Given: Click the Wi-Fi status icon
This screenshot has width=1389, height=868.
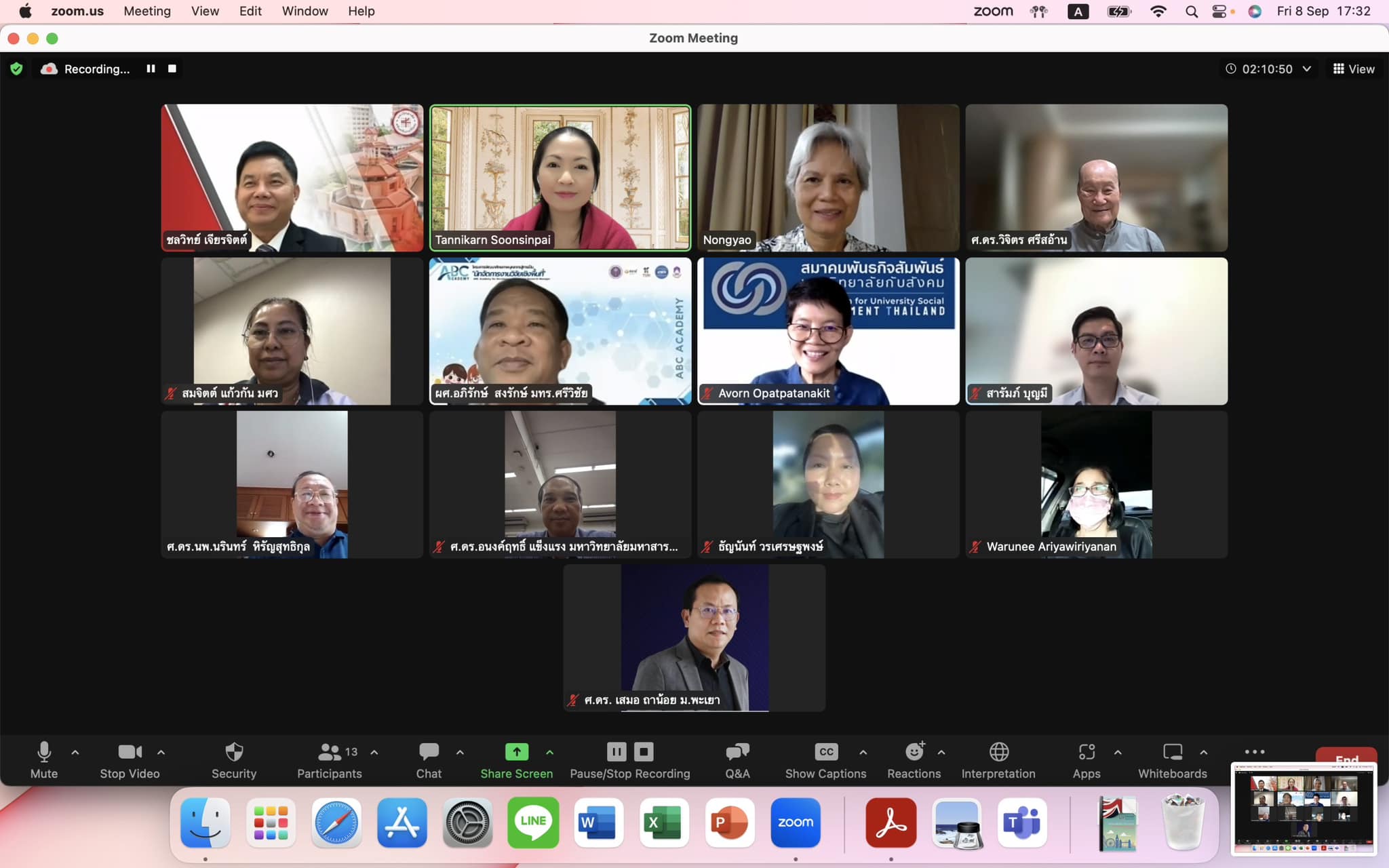Looking at the screenshot, I should pos(1158,11).
